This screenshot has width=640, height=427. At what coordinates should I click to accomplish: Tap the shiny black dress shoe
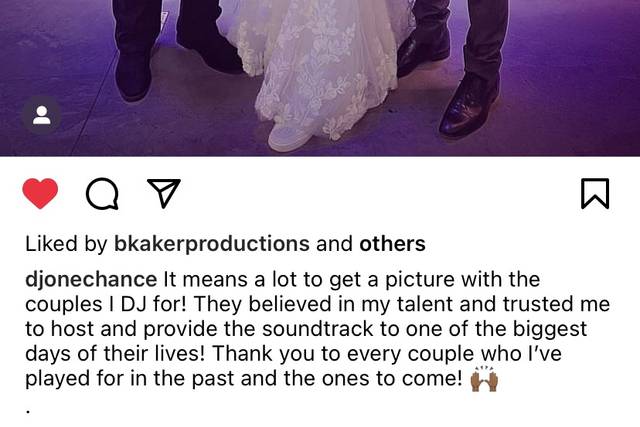[x=469, y=108]
